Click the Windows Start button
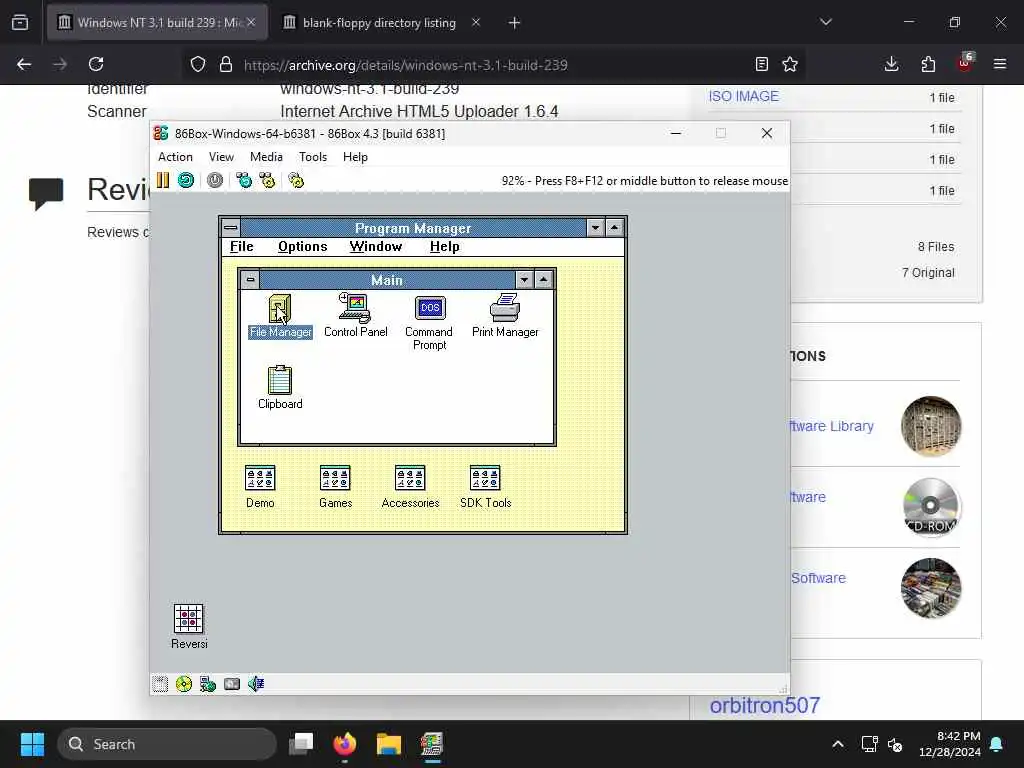Image resolution: width=1024 pixels, height=768 pixels. [x=32, y=744]
